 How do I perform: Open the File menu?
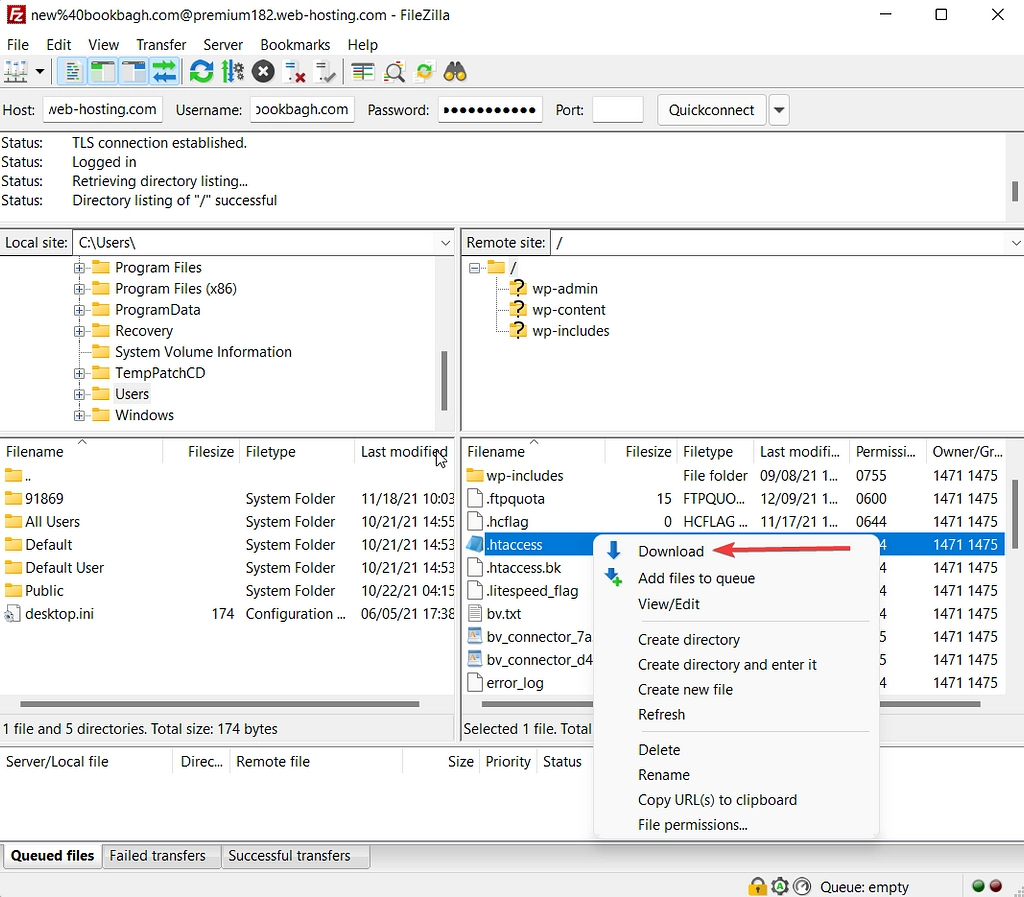18,45
